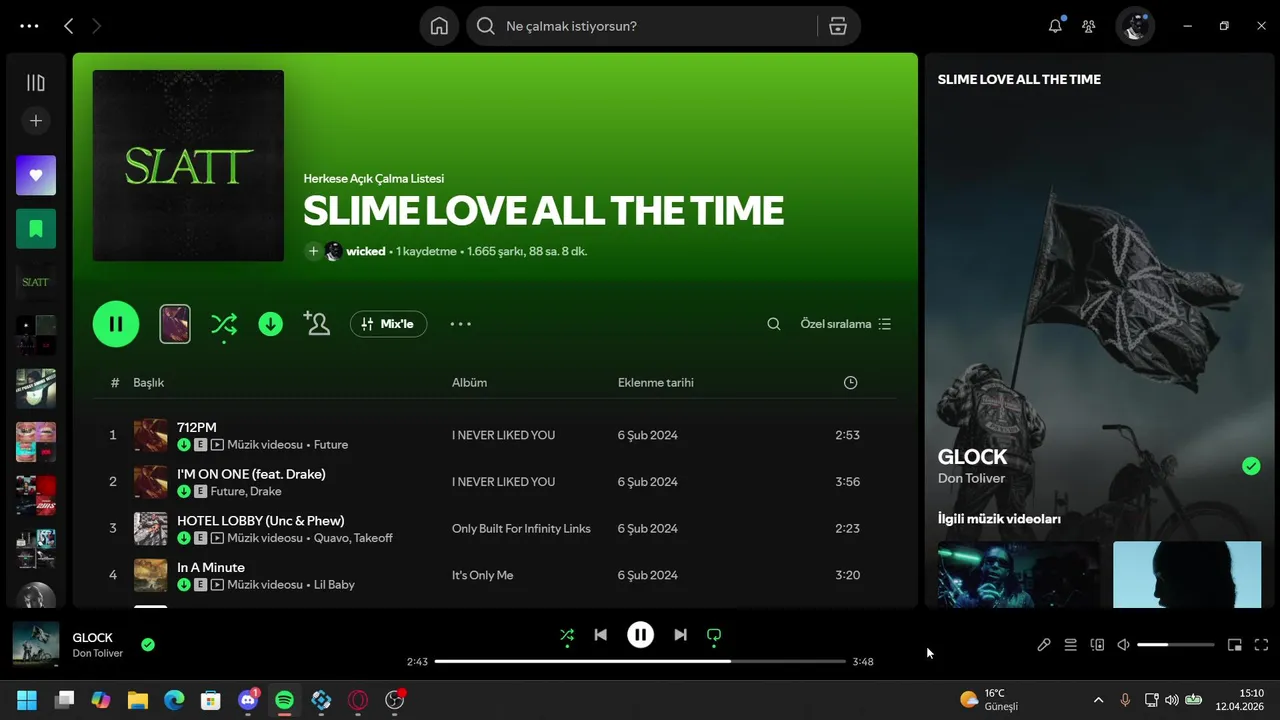Viewport: 1280px width, 720px height.
Task: Toggle saved checkmark beside GLOCK in player bar
Action: click(148, 645)
